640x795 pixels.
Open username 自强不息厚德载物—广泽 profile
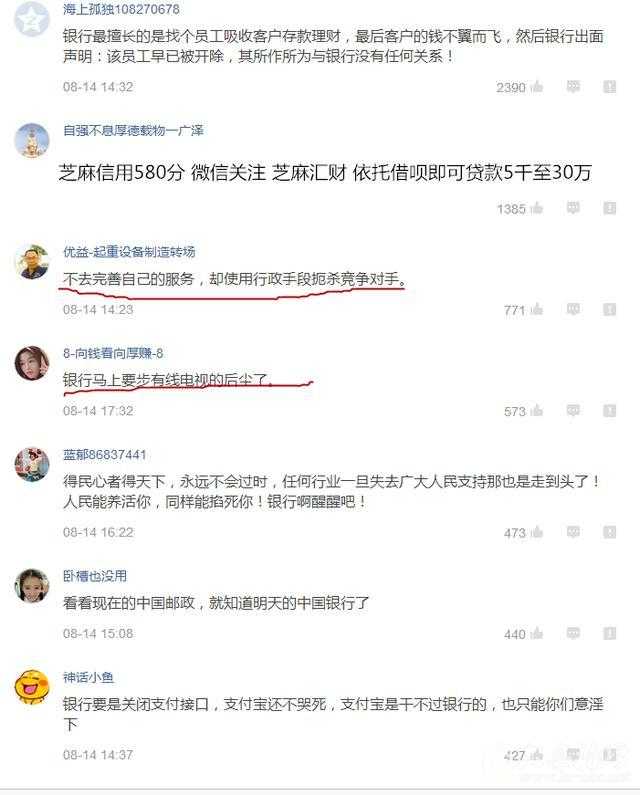click(133, 130)
